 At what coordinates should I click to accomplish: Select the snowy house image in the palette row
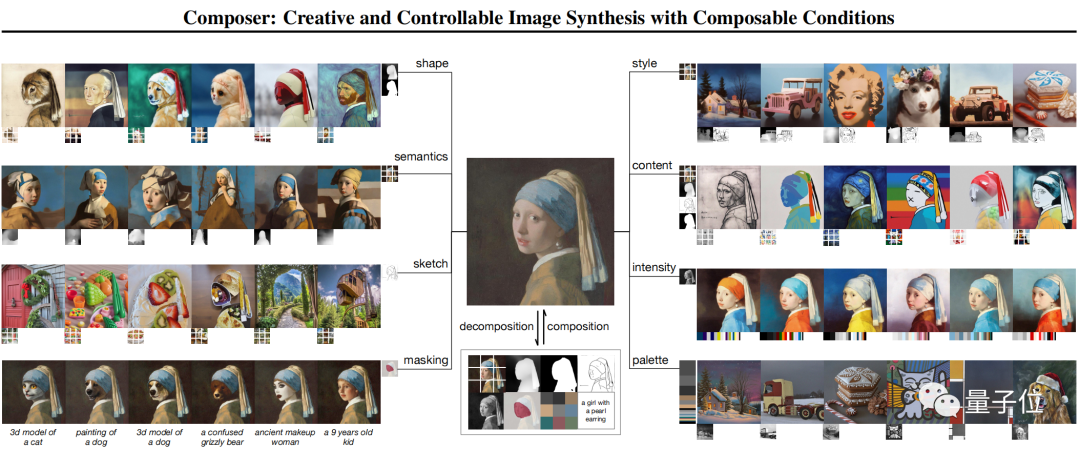[x=729, y=391]
